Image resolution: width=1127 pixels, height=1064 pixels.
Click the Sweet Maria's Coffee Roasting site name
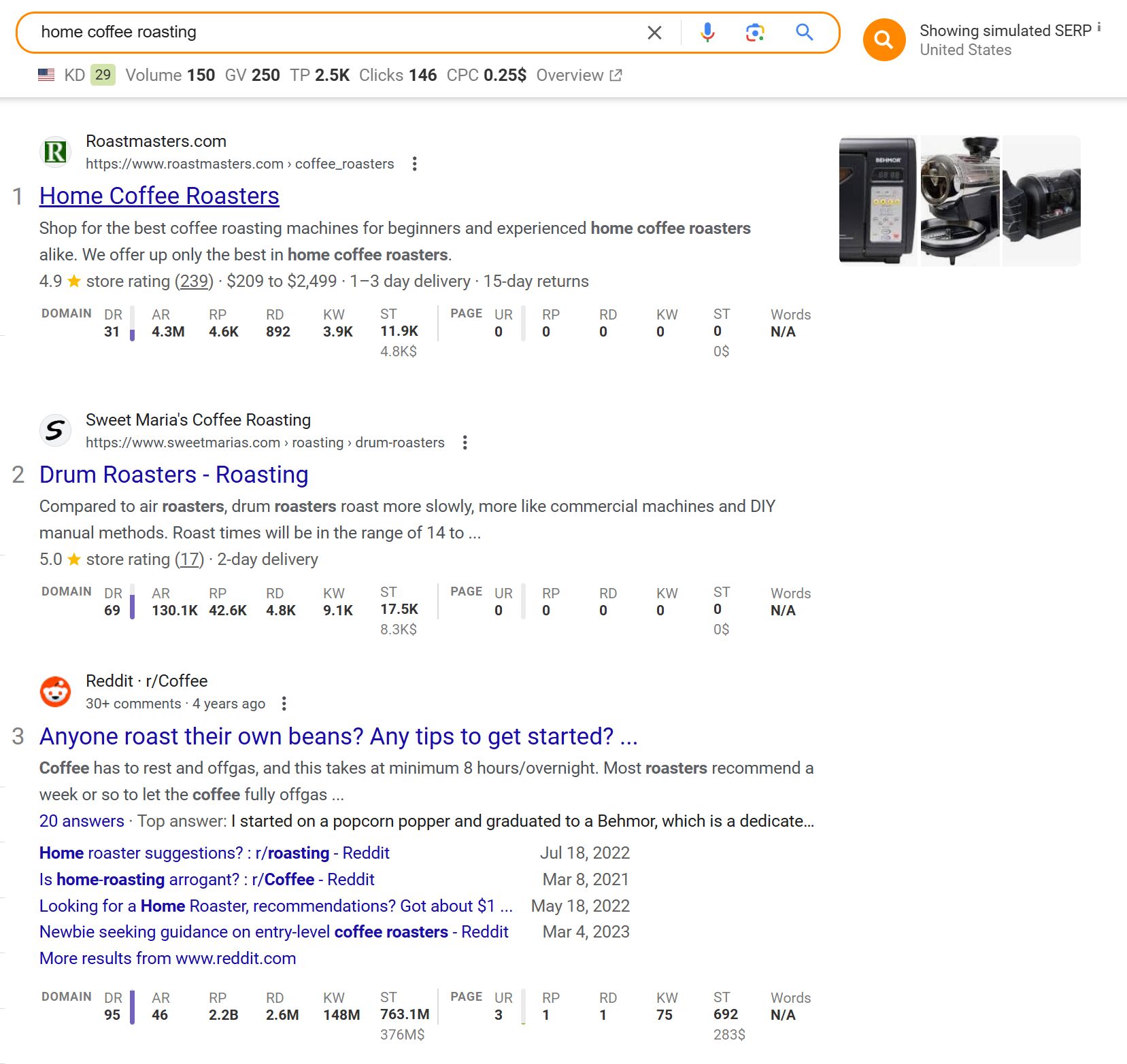pos(198,420)
